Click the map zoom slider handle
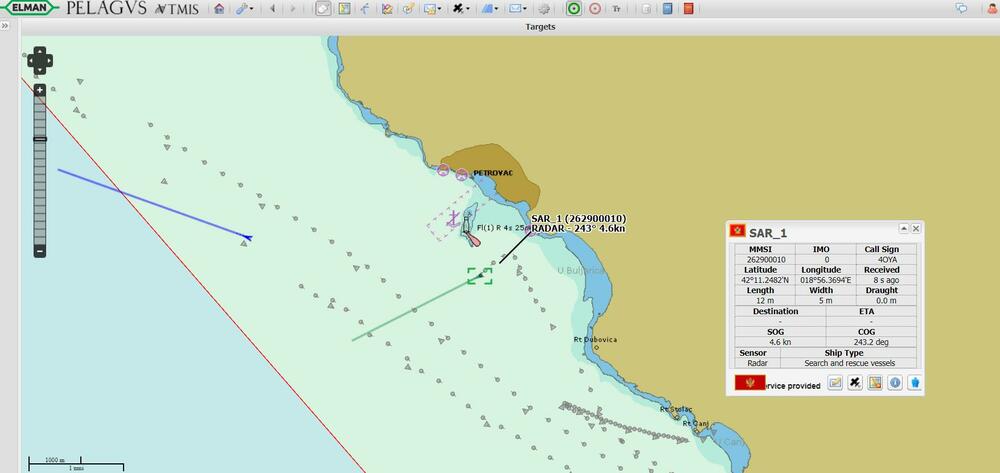This screenshot has width=1000, height=473. [40, 139]
